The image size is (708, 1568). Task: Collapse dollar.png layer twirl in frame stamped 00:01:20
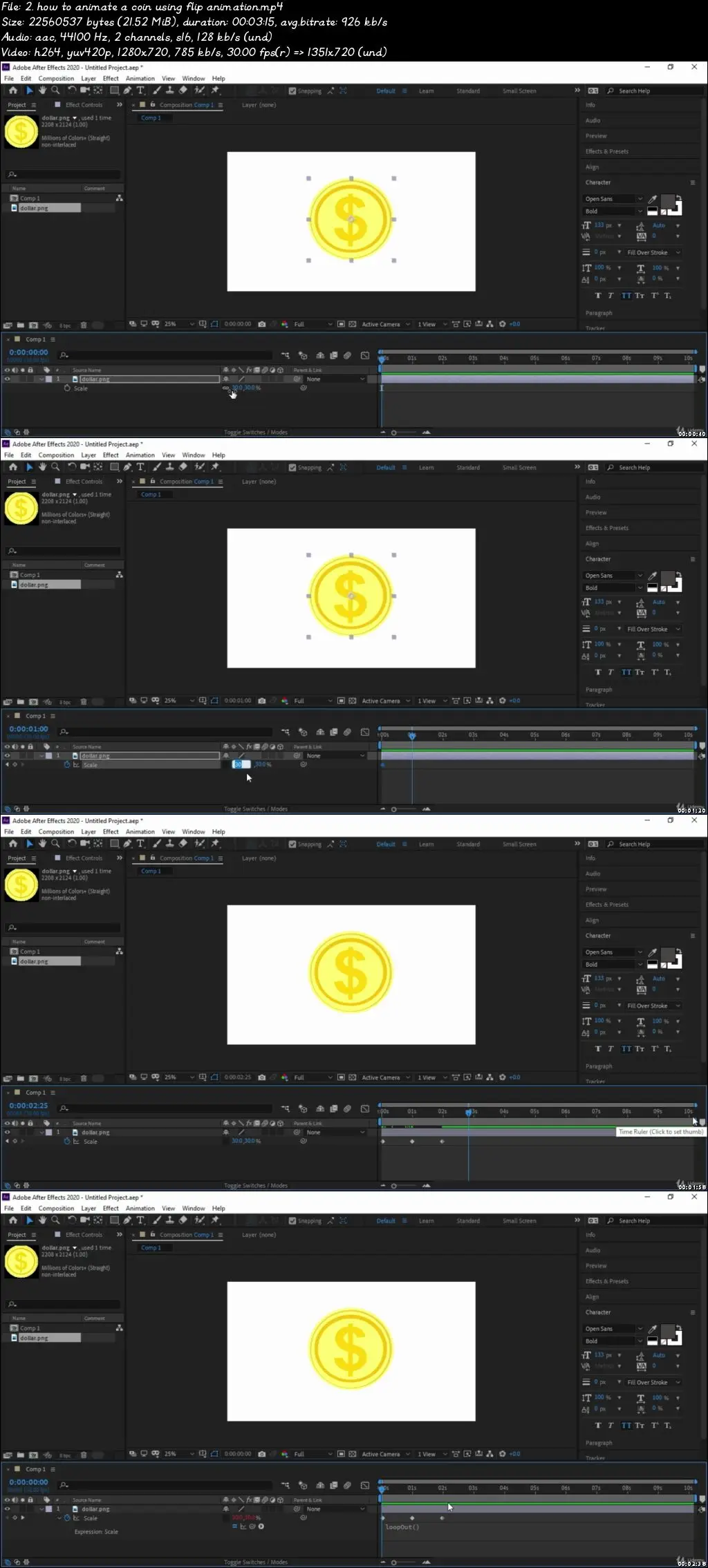pyautogui.click(x=41, y=756)
